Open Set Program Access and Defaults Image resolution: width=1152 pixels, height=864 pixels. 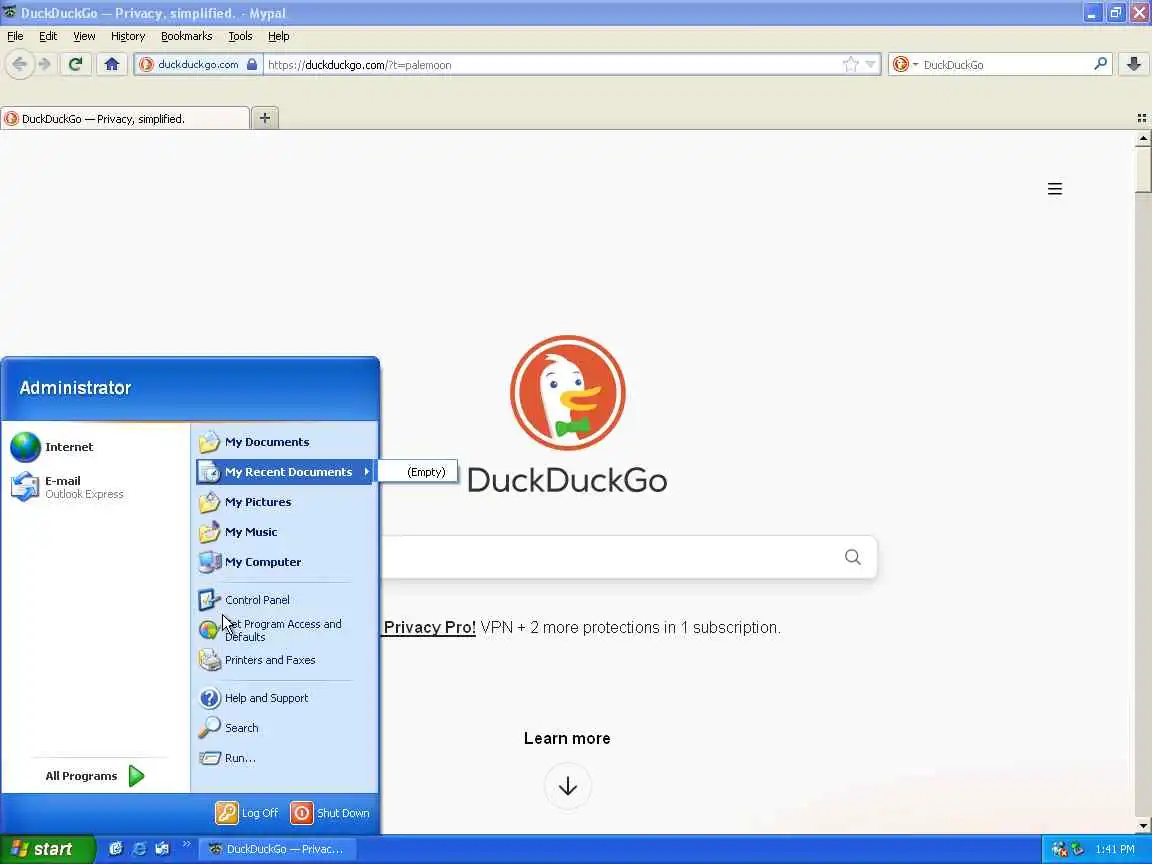pyautogui.click(x=285, y=630)
